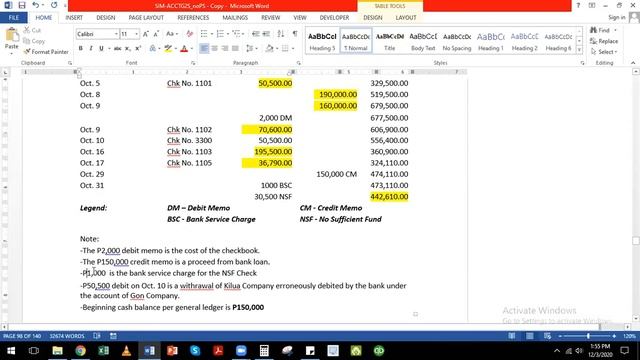Image resolution: width=640 pixels, height=360 pixels.
Task: Apply subscript formatting
Action: click(128, 49)
